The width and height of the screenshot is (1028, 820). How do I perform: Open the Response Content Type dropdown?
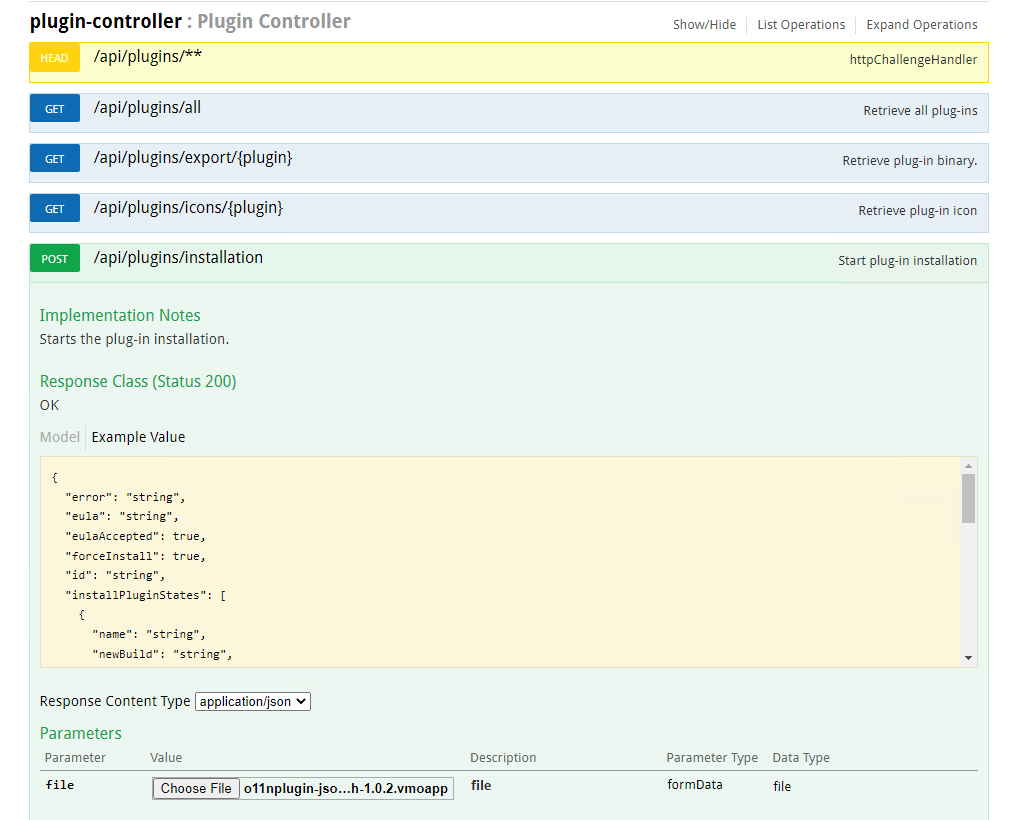(253, 702)
